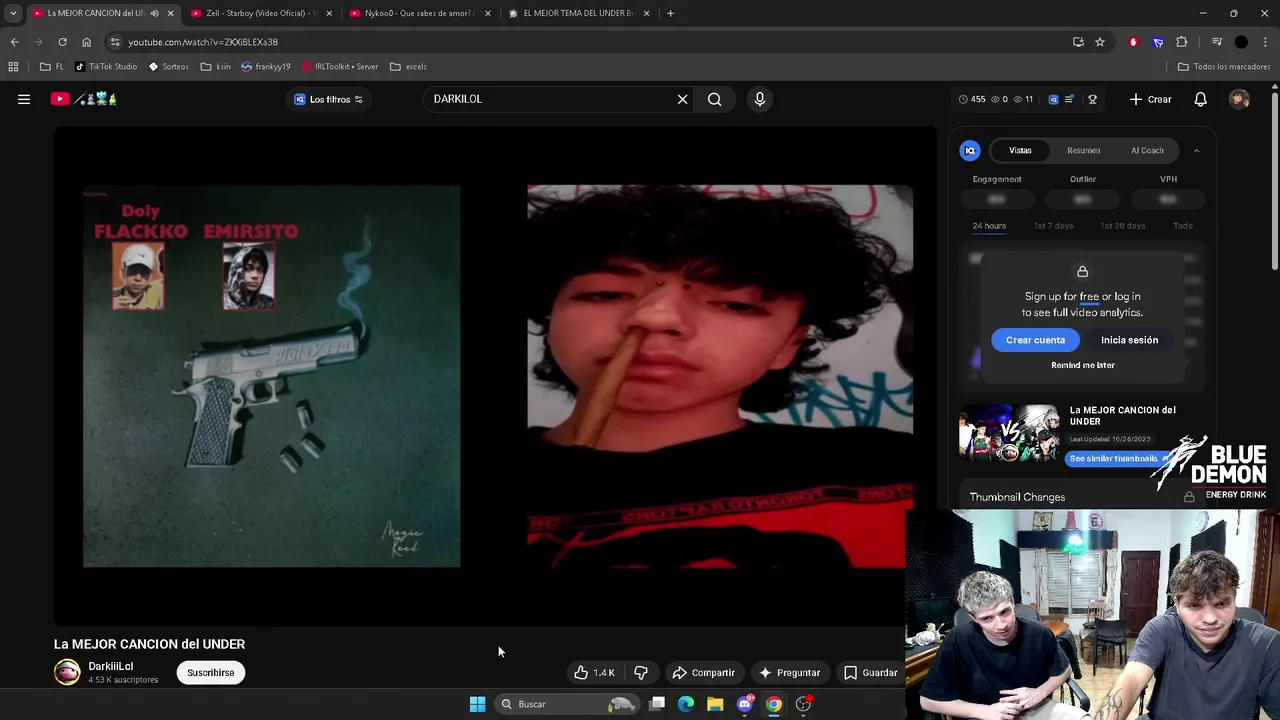Image resolution: width=1280 pixels, height=720 pixels.
Task: Open DarkiiiLol channel name link
Action: click(110, 666)
